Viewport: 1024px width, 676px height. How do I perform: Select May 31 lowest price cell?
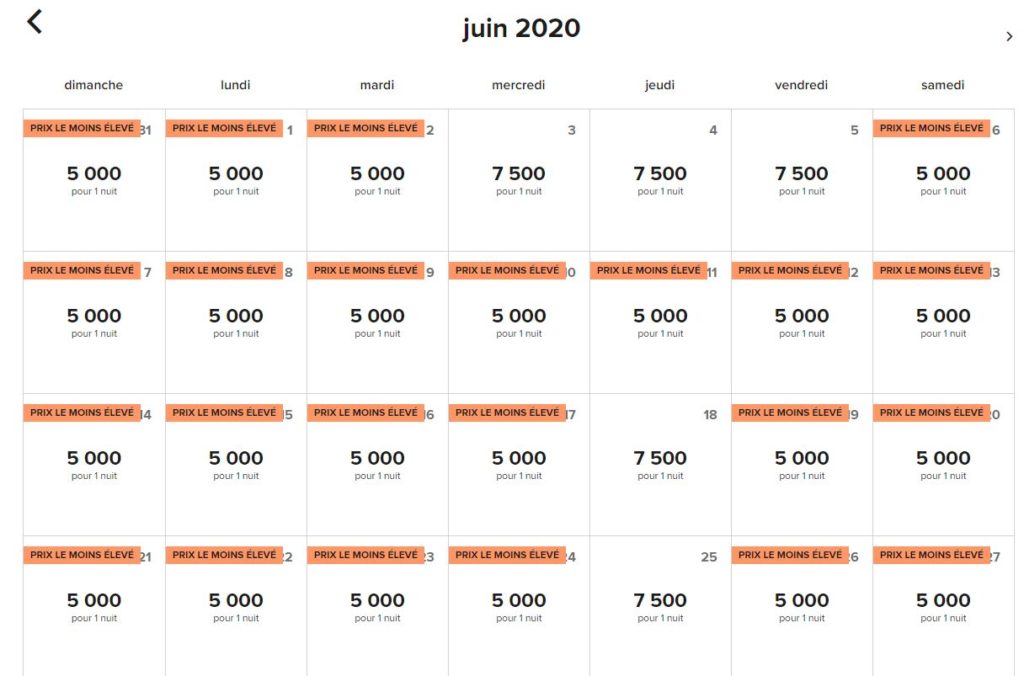[x=94, y=180]
